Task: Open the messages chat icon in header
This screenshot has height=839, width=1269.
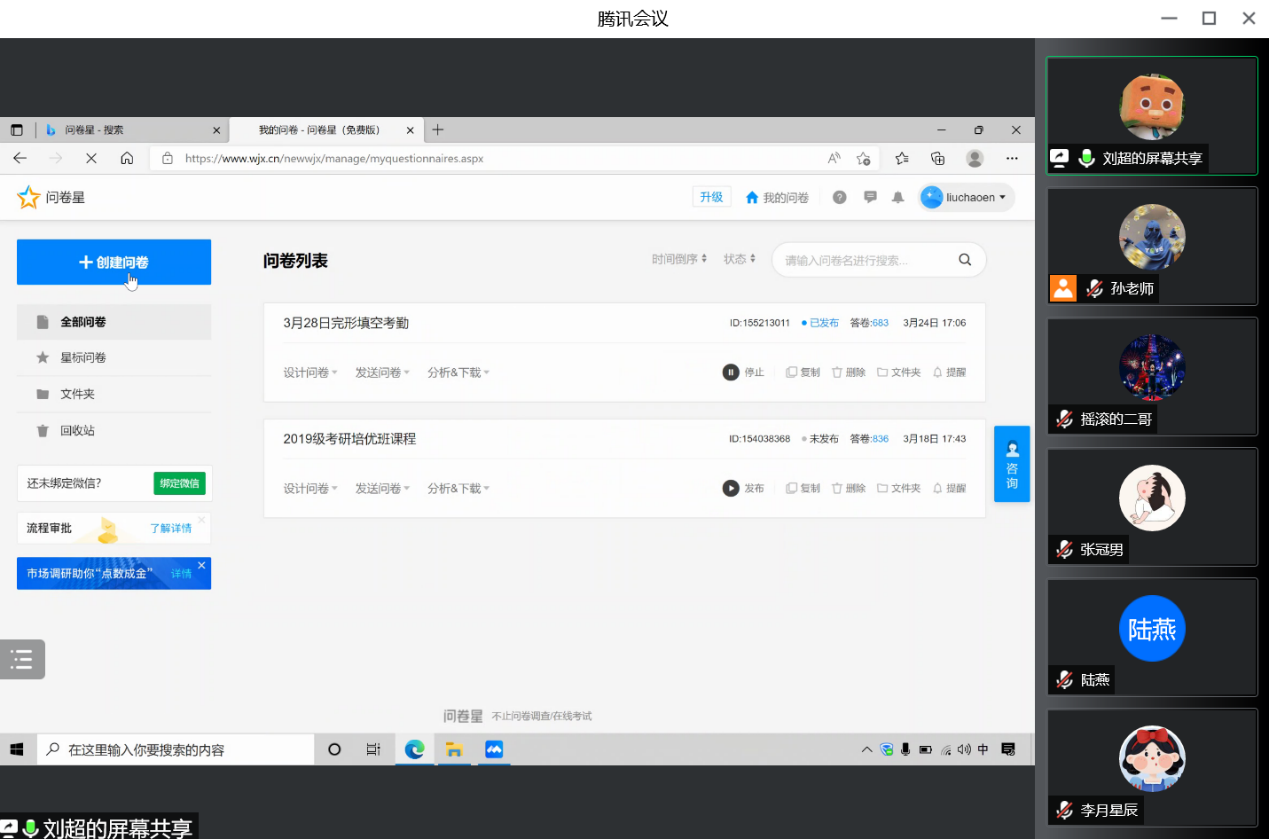Action: (870, 198)
